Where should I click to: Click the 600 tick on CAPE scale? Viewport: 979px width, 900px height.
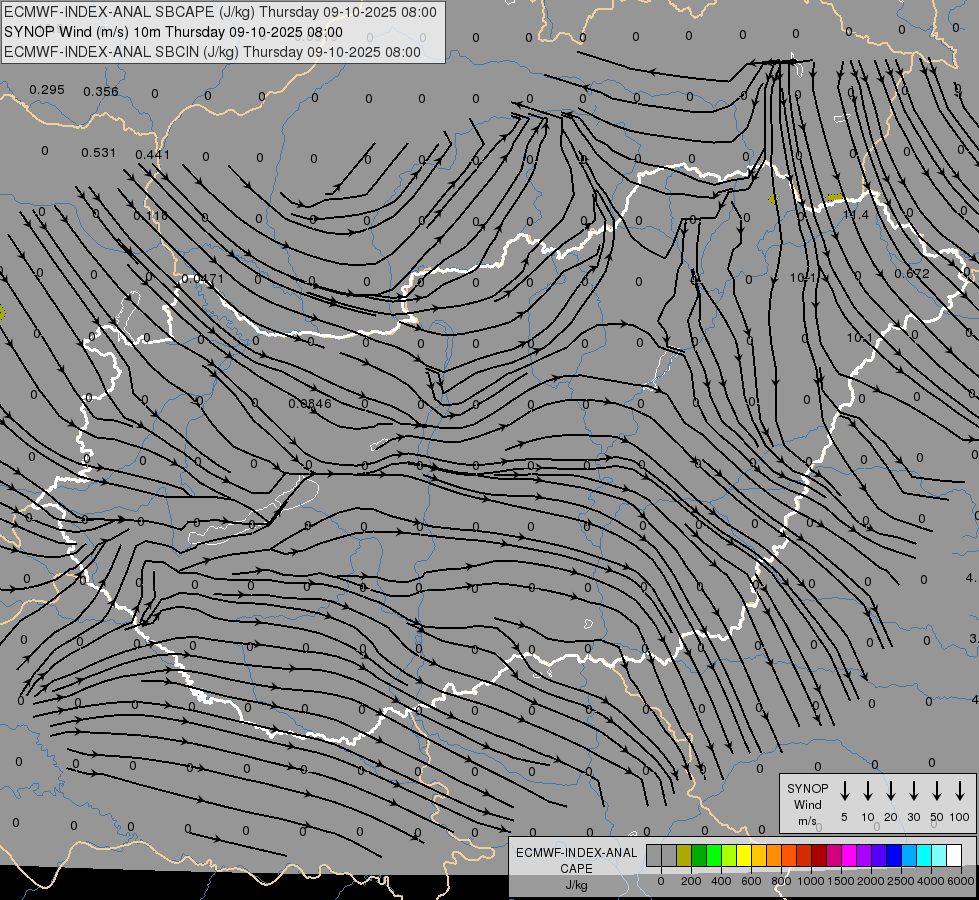751,881
